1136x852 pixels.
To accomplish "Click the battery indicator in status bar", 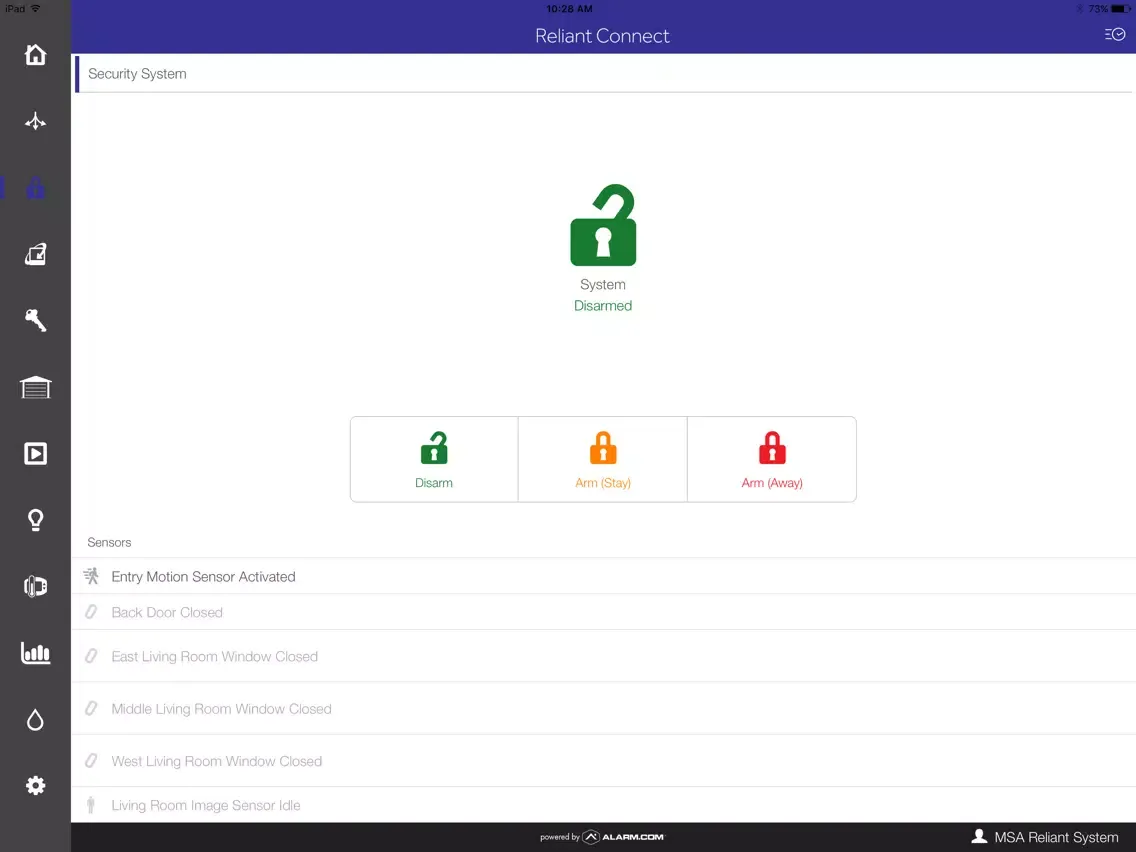I will [1122, 9].
